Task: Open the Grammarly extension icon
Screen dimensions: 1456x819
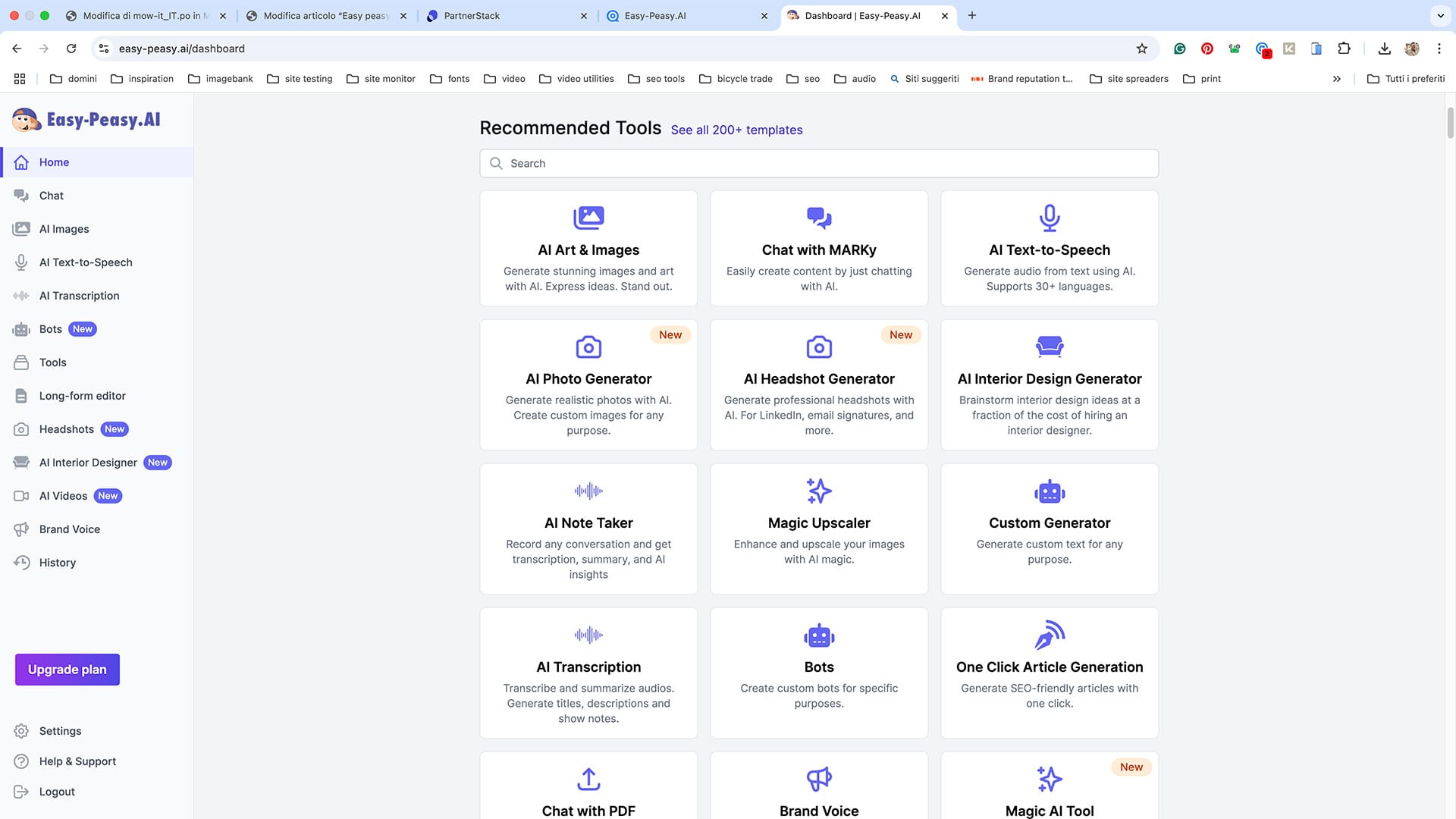Action: coord(1180,48)
